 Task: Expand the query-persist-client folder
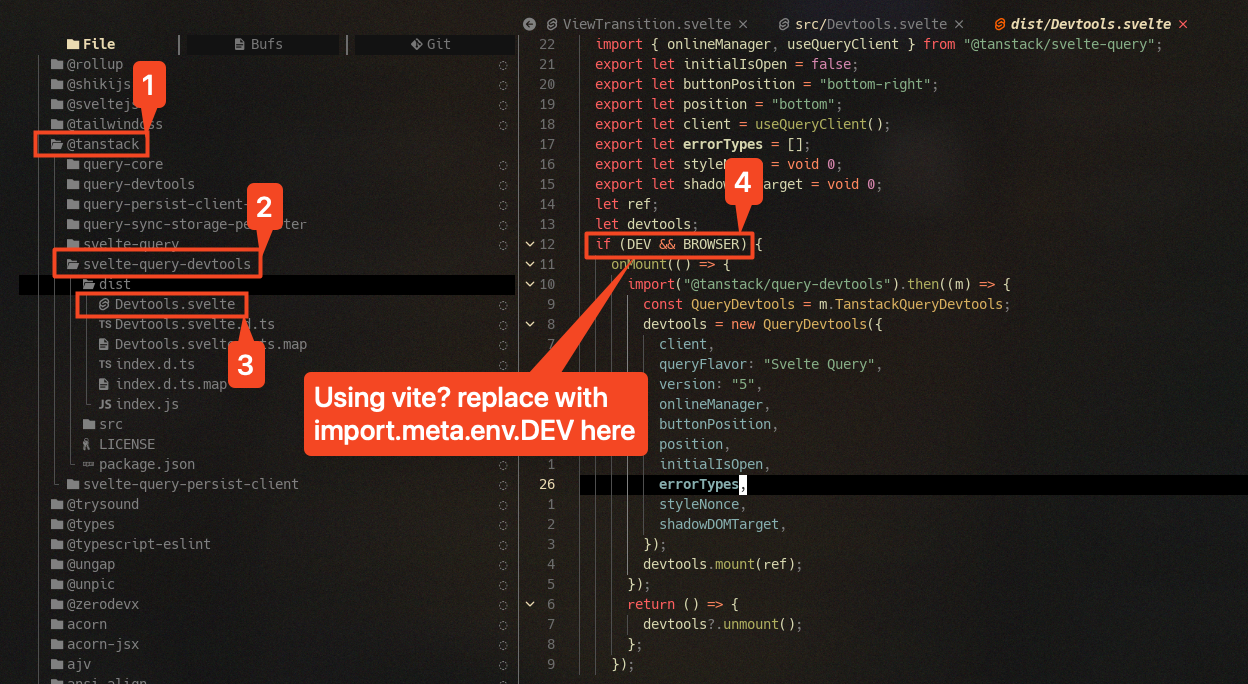[x=158, y=204]
